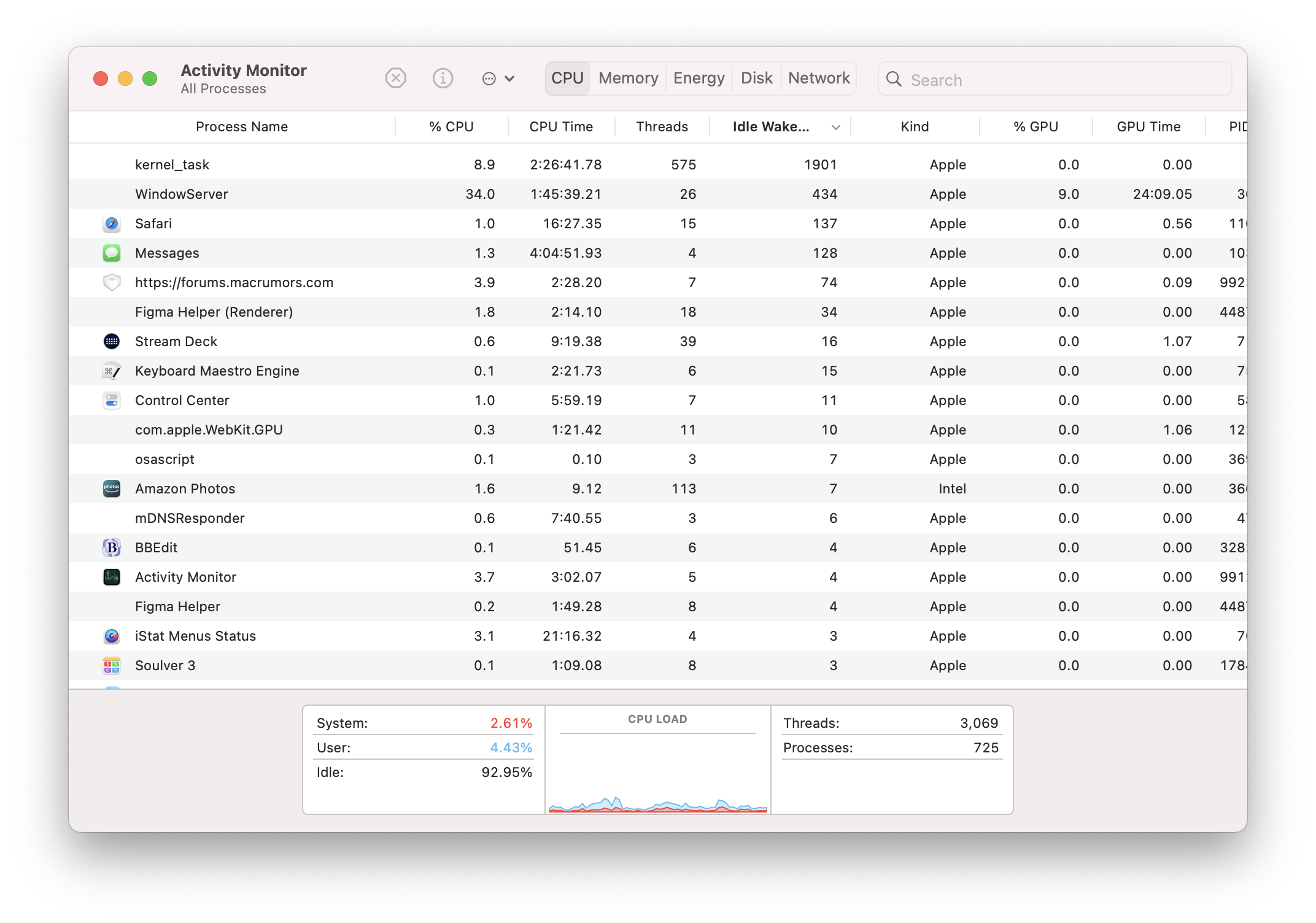The image size is (1316, 923).
Task: Click the Messages CPU time 4:04:51.93
Action: pyautogui.click(x=566, y=253)
